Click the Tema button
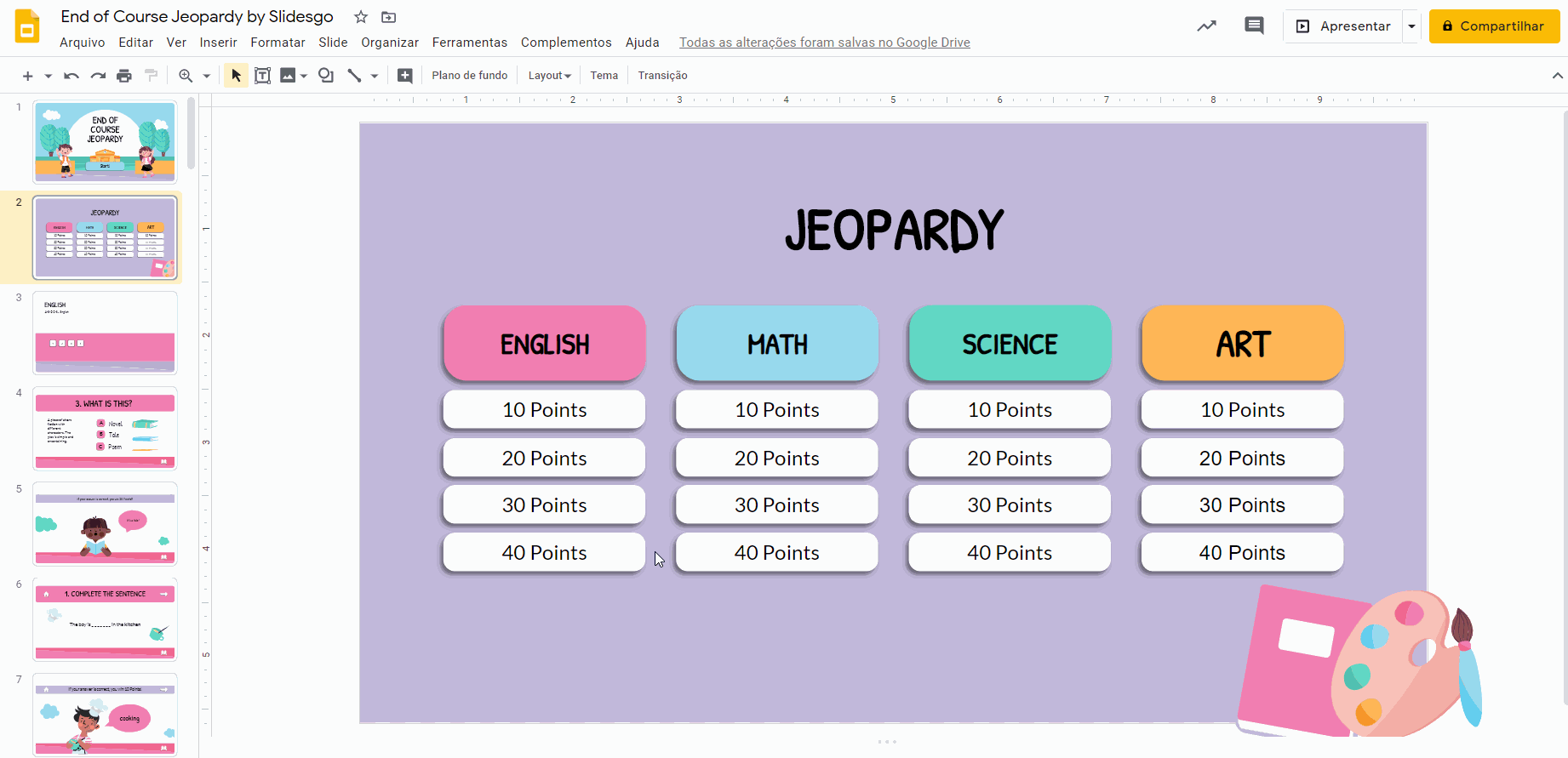 point(604,76)
